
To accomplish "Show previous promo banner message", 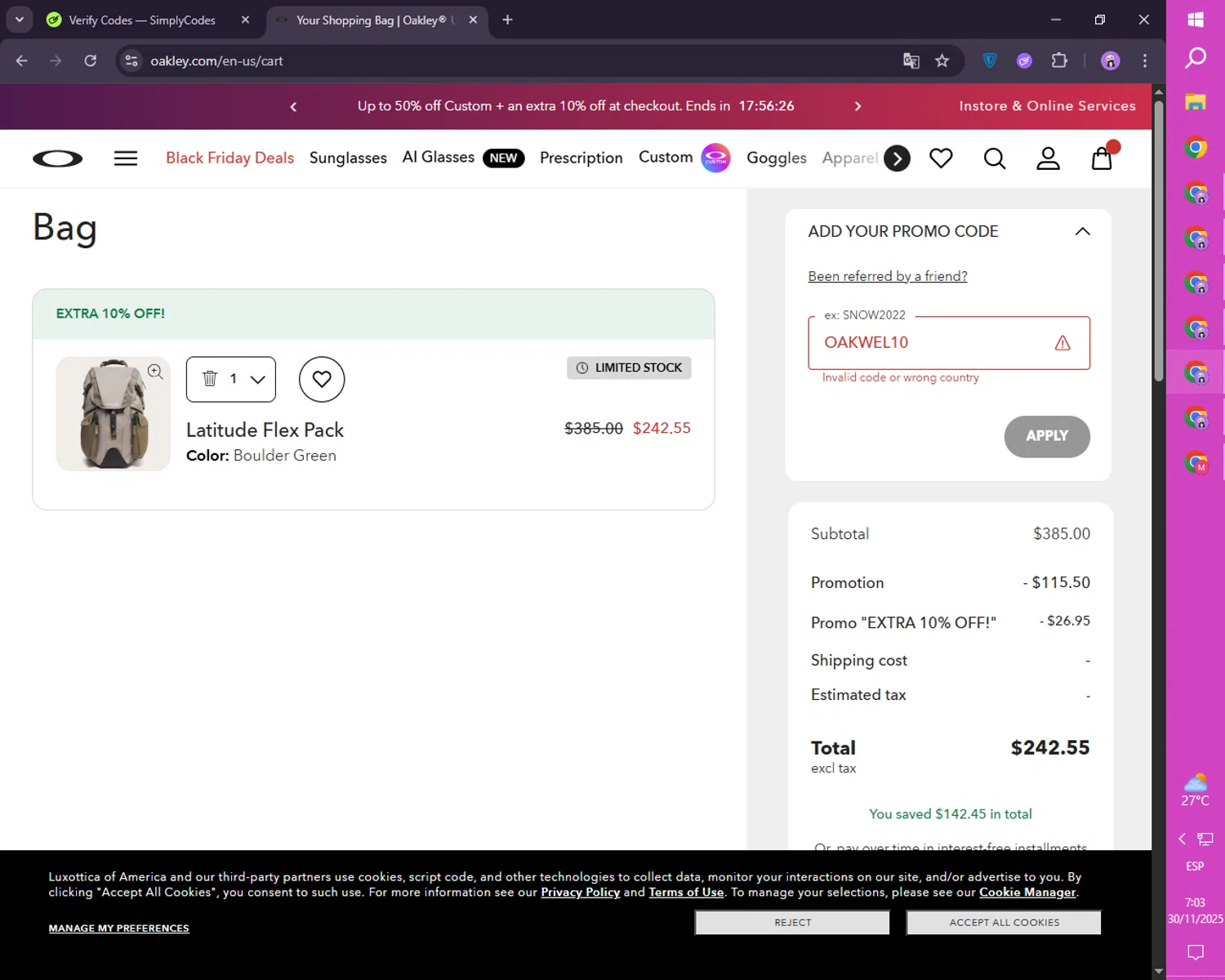I will [293, 107].
